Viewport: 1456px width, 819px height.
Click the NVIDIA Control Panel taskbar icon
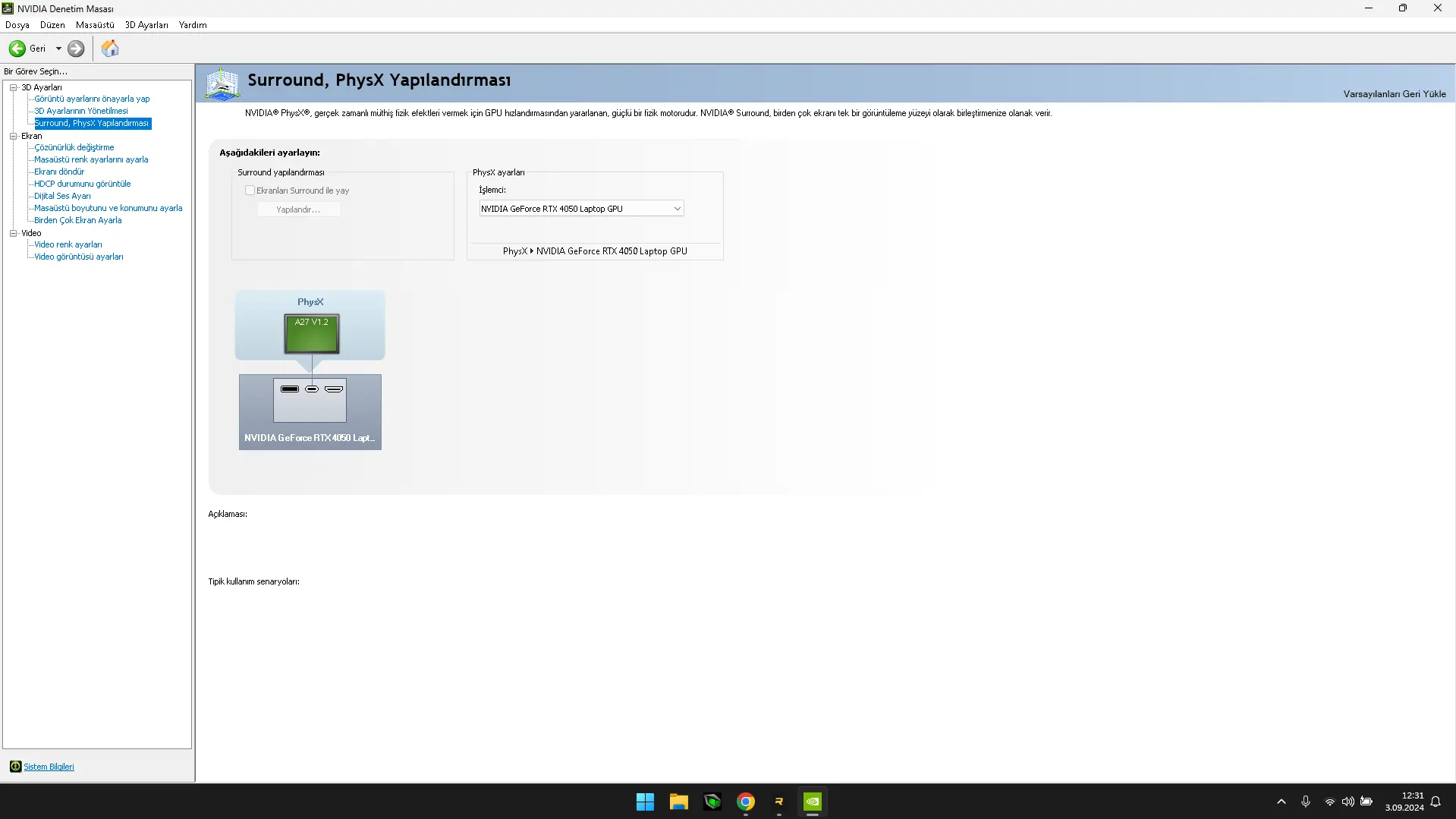click(x=813, y=802)
